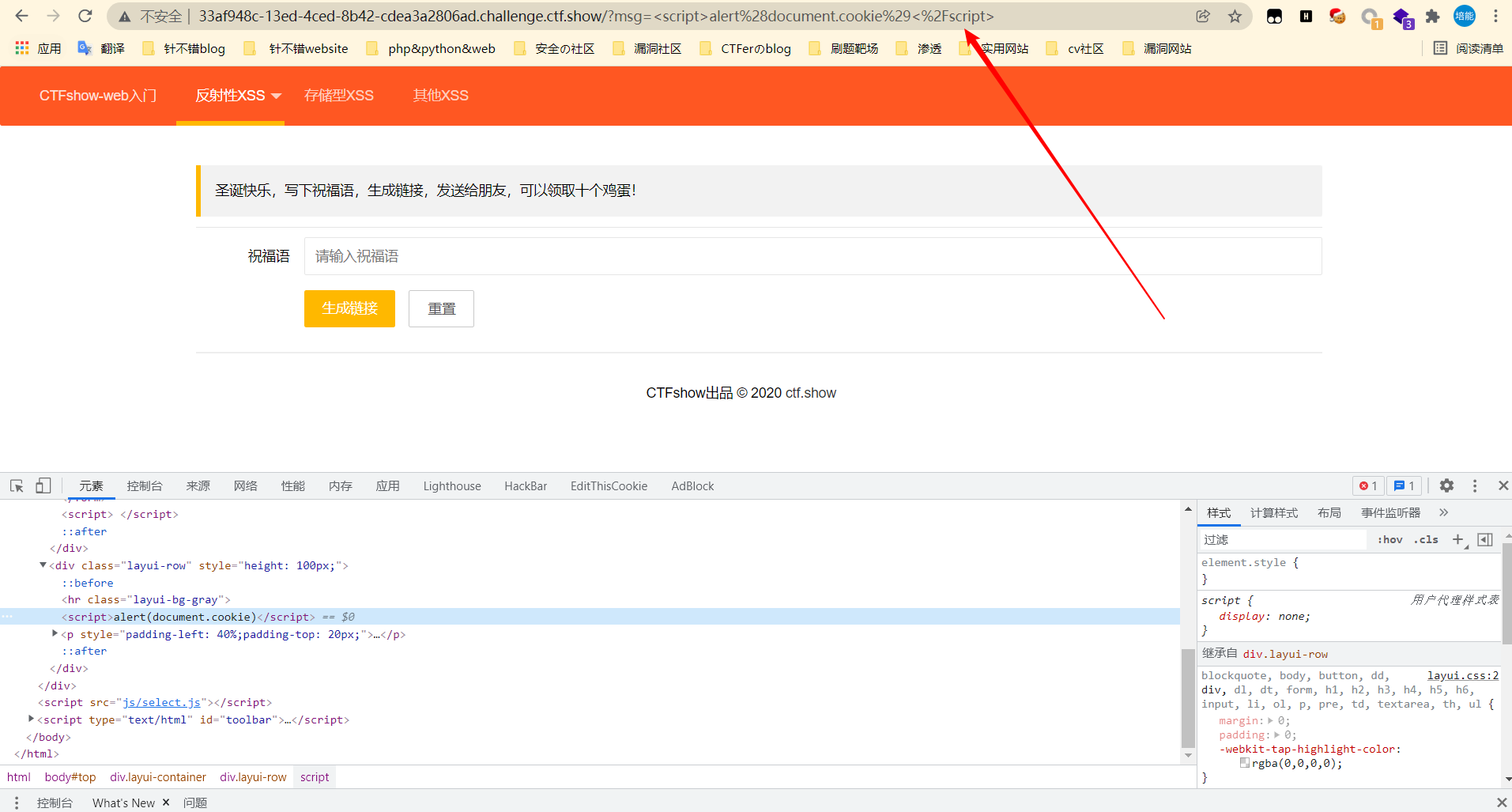The width and height of the screenshot is (1512, 812).
Task: Switch to the 控制台 DevTools tab
Action: pyautogui.click(x=145, y=486)
